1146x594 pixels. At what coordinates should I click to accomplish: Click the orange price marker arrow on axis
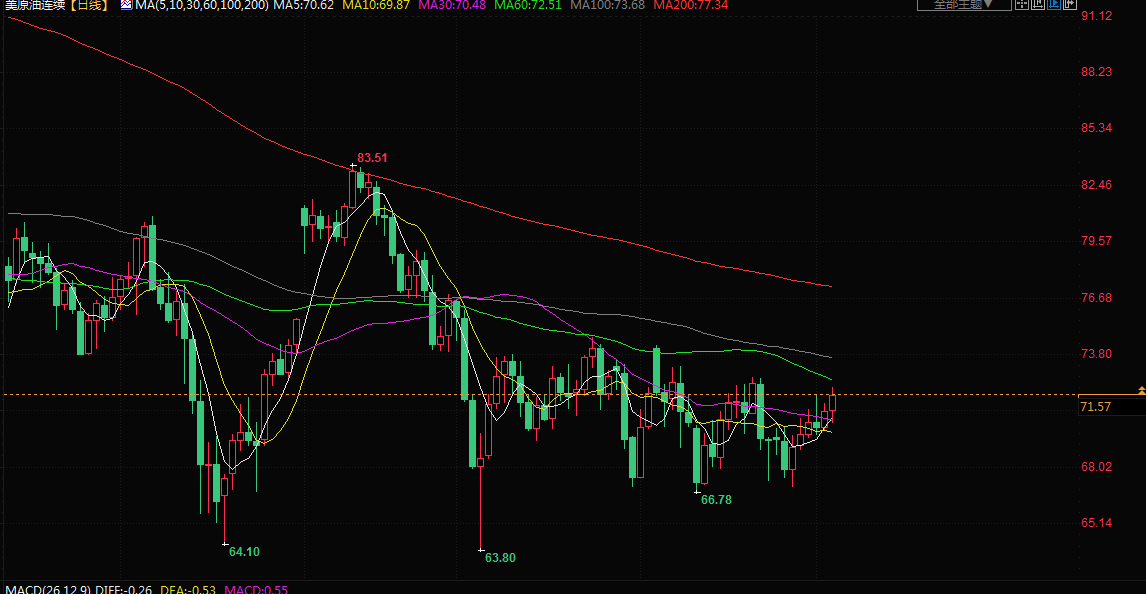point(1141,389)
